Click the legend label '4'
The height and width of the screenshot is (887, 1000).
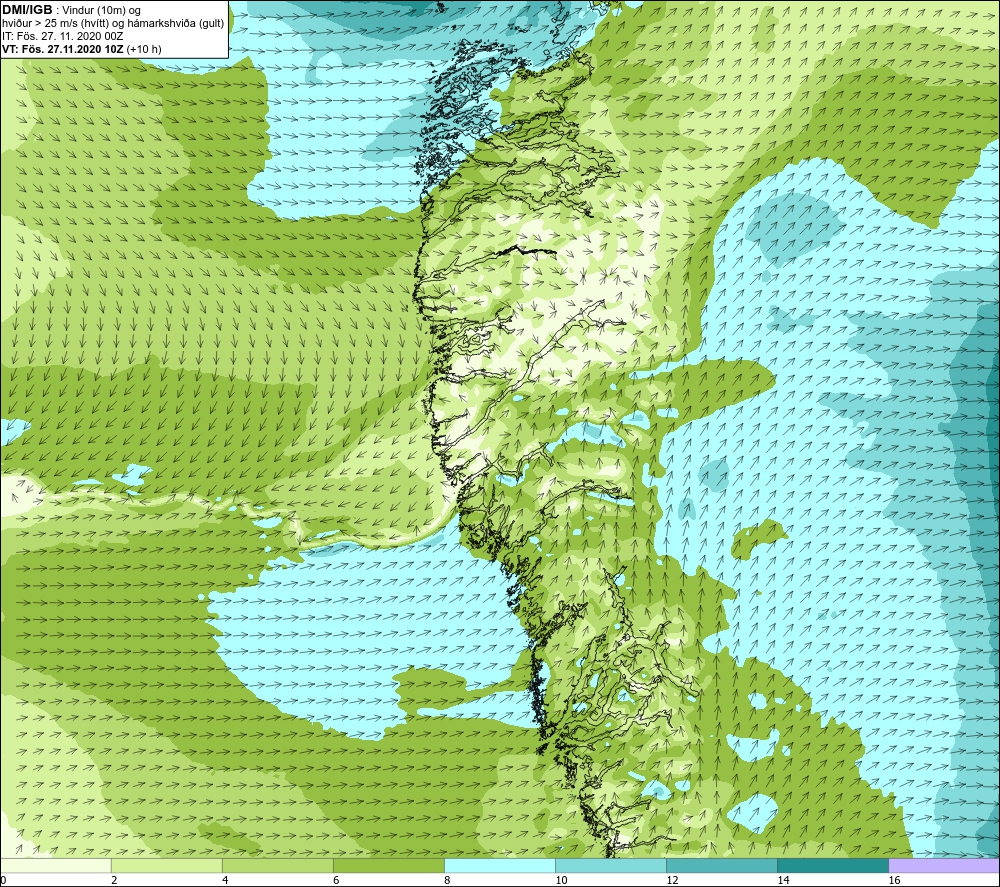coord(225,881)
